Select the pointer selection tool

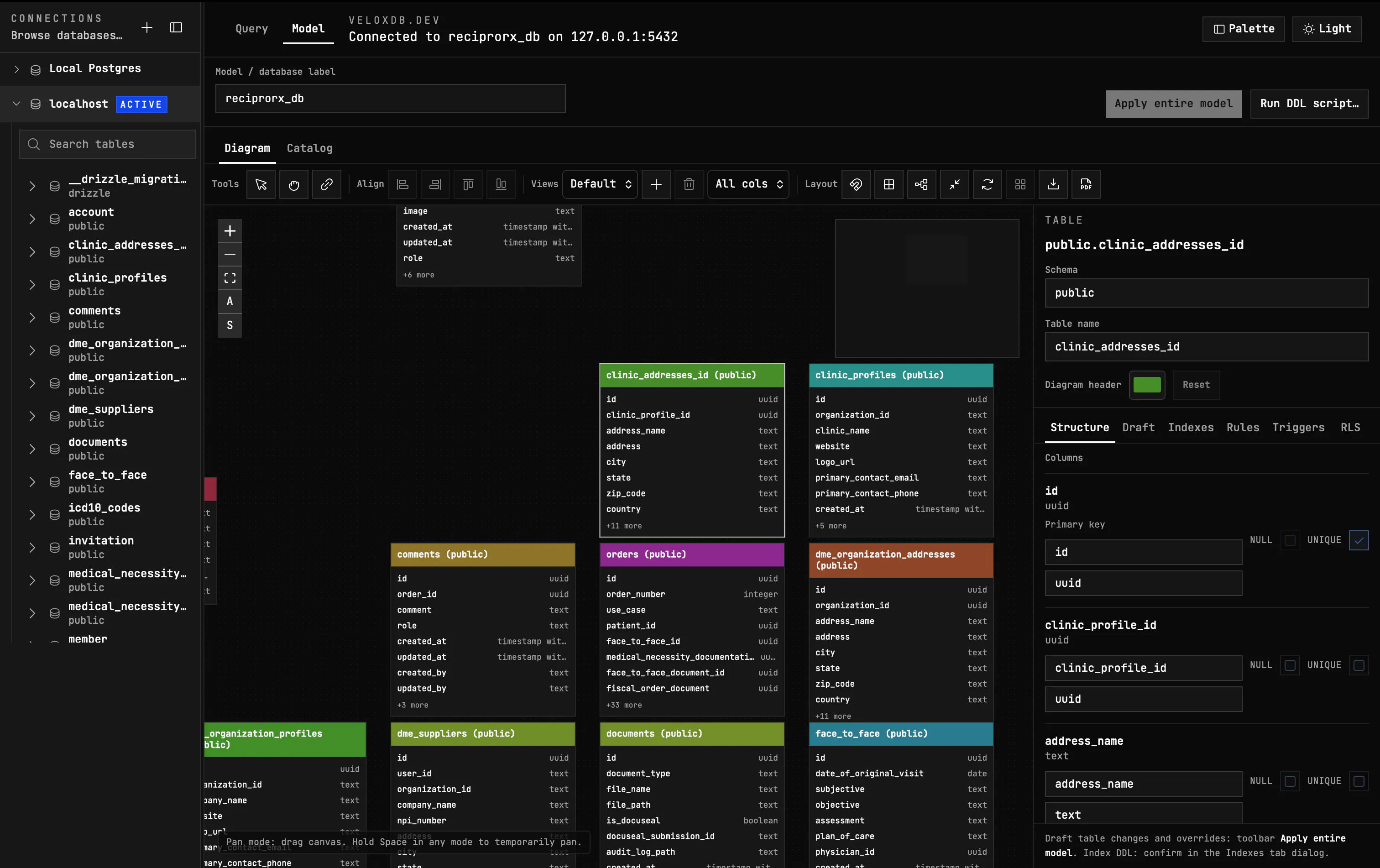click(261, 184)
